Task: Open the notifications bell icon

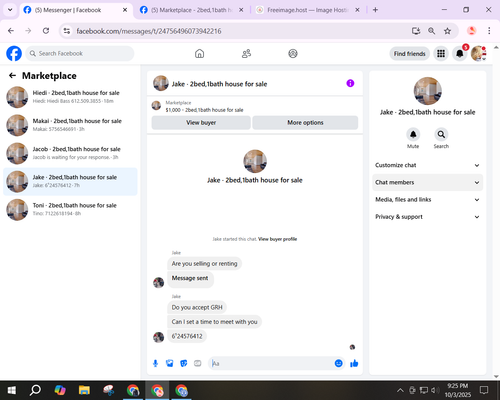Action: 460,53
